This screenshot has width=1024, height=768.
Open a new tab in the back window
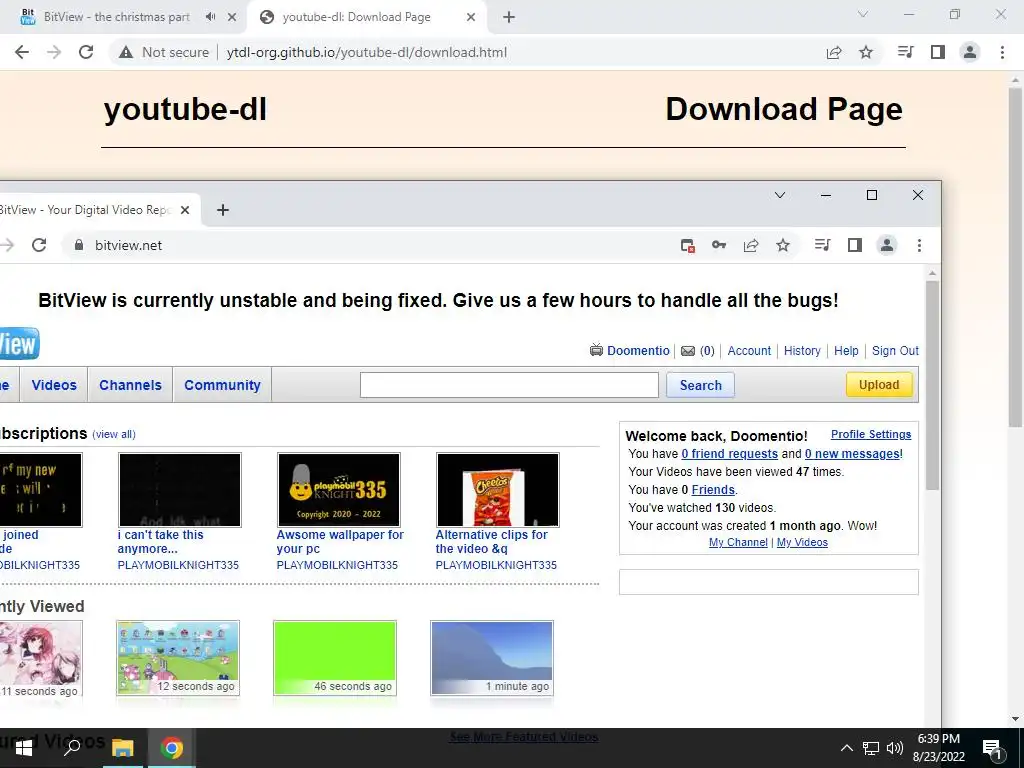coord(509,17)
